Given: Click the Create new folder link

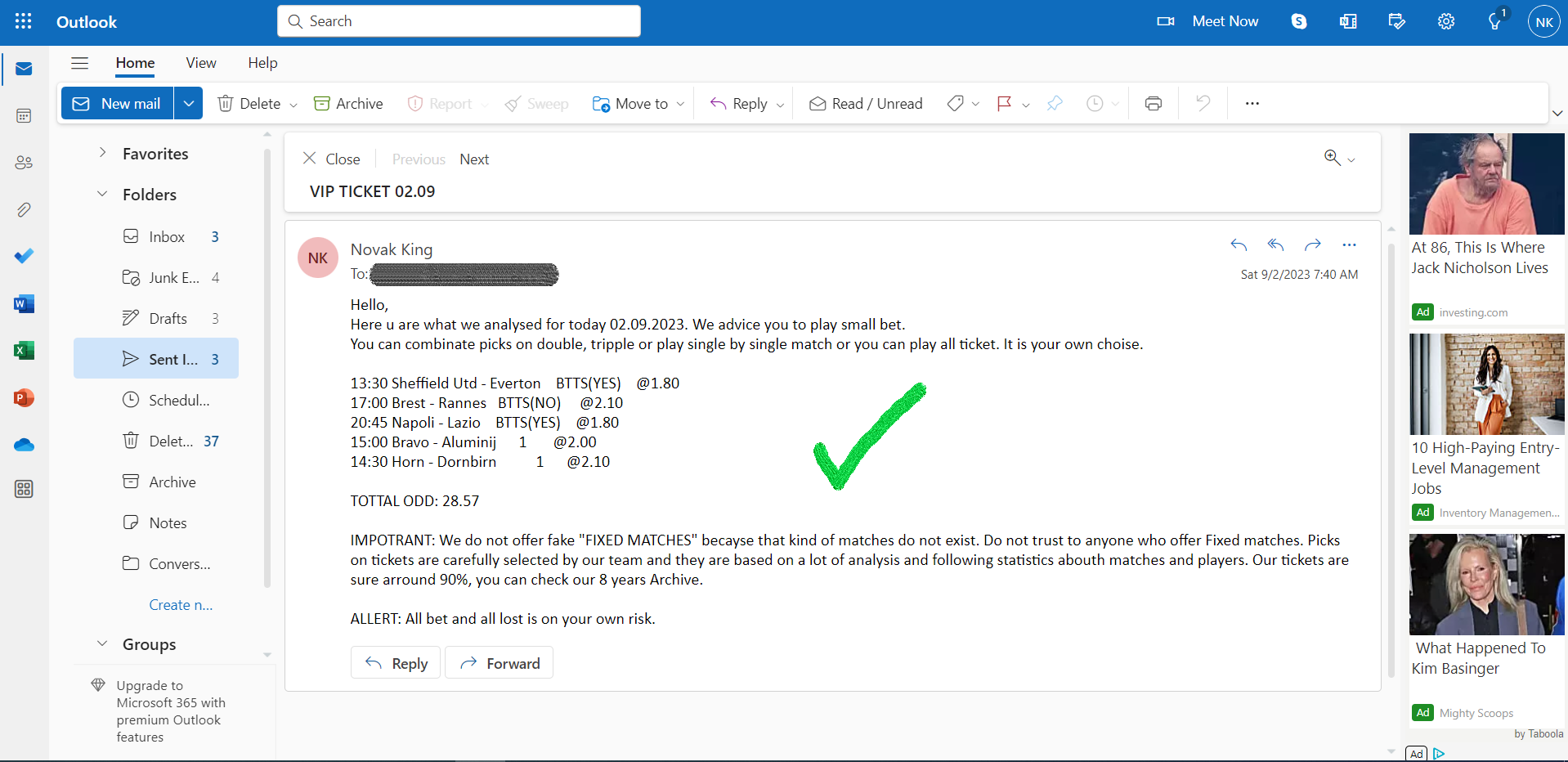Looking at the screenshot, I should [x=181, y=605].
